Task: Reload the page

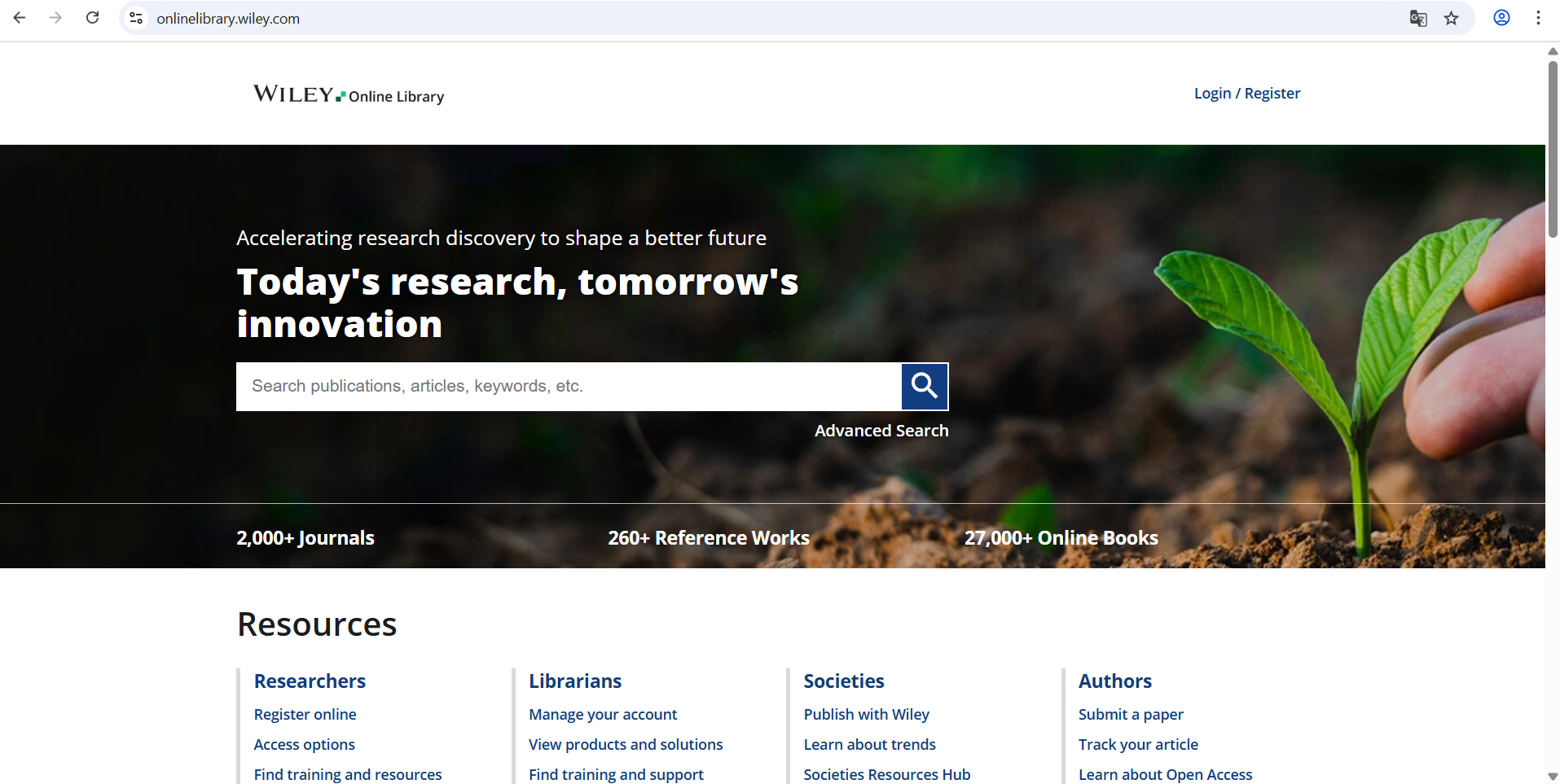Action: pyautogui.click(x=92, y=17)
